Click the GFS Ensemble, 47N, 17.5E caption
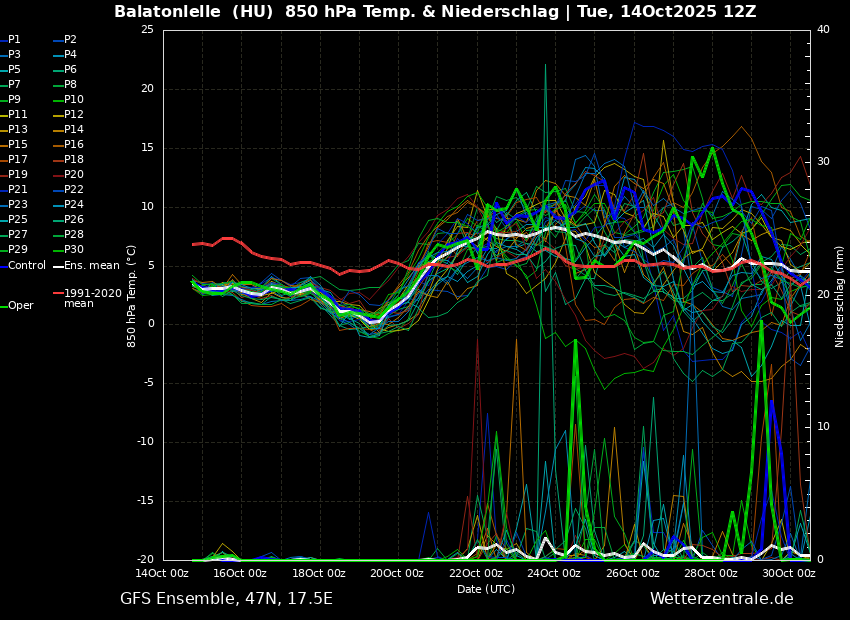The width and height of the screenshot is (850, 620). coord(226,599)
